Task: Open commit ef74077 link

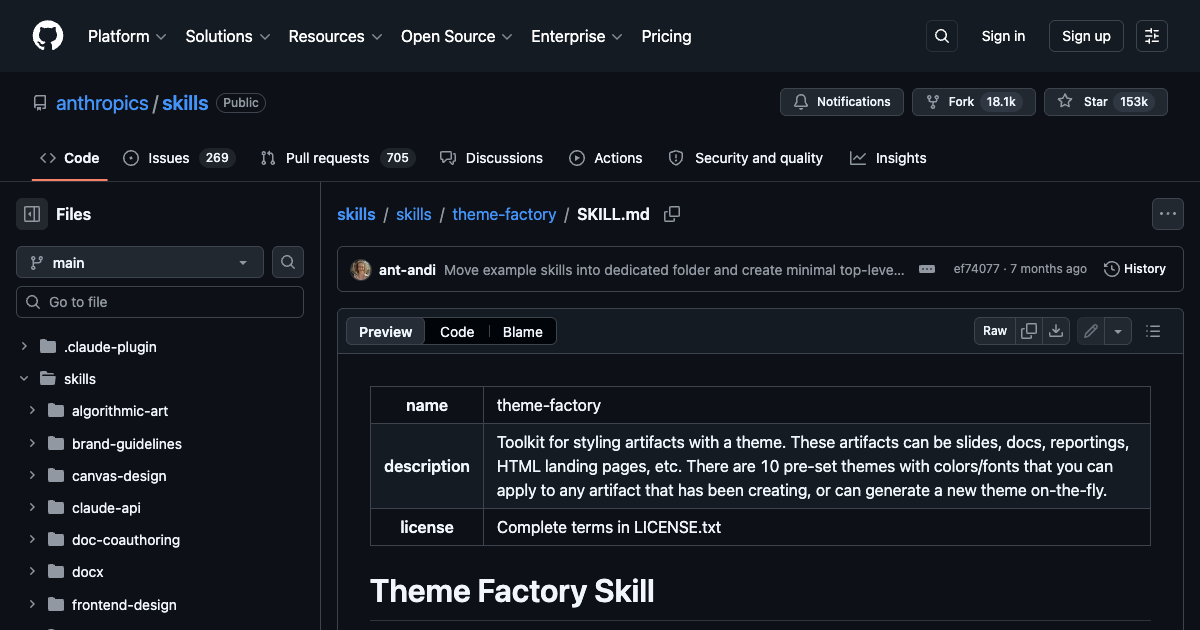Action: (976, 269)
